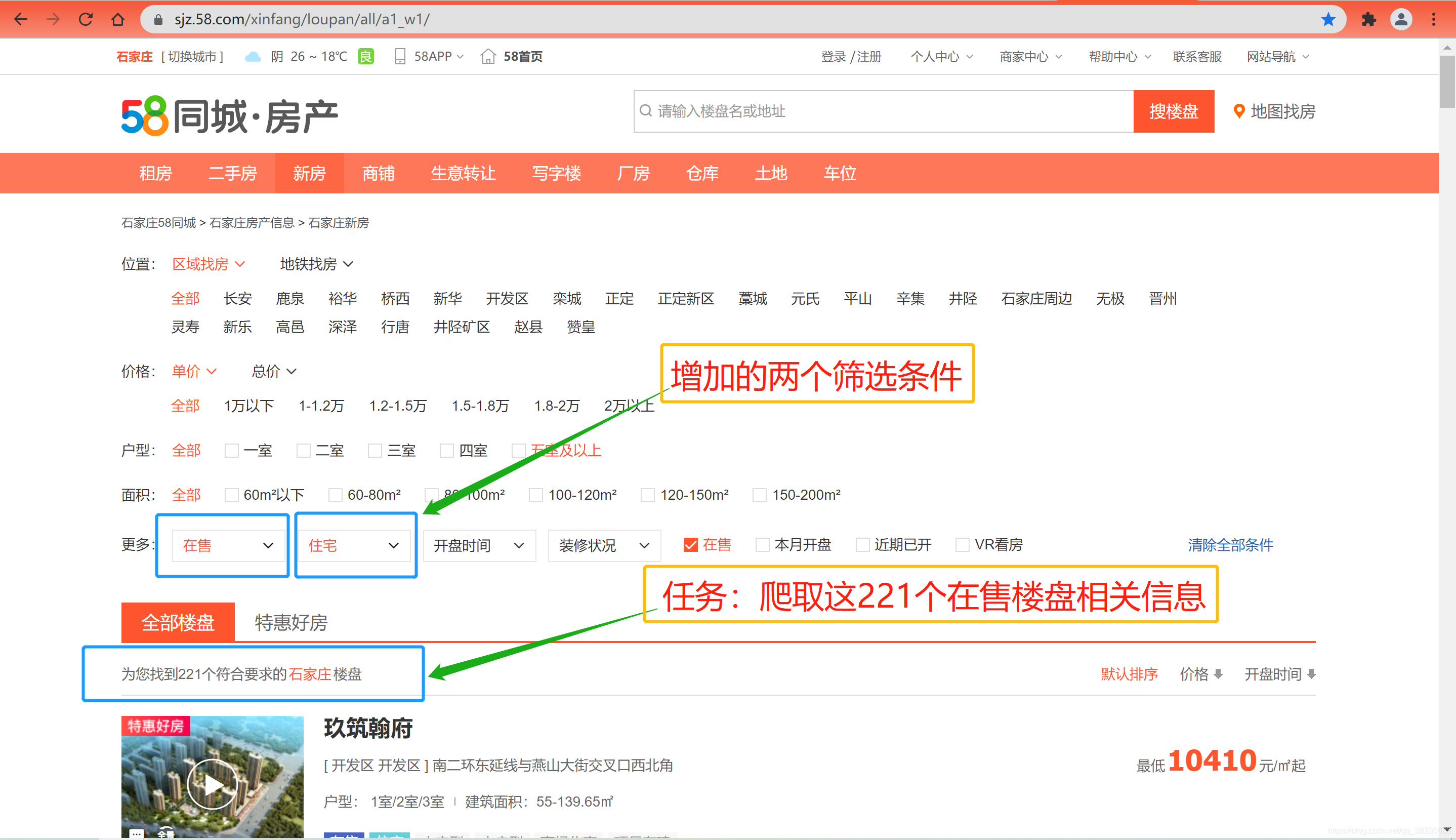Switch to the 特惠好房 tab
Screen dimensions: 1456x840
(291, 622)
